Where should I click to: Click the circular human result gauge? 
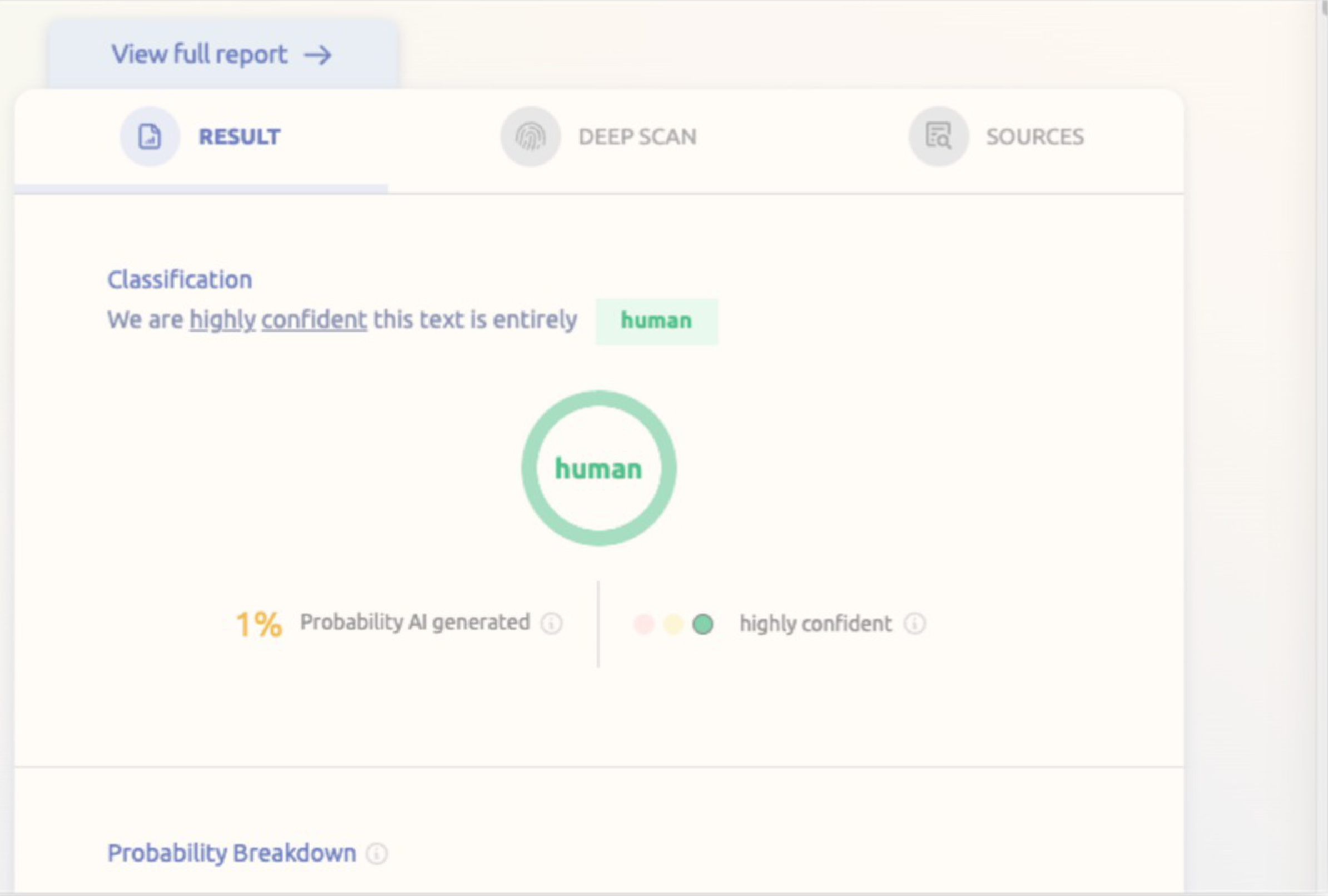tap(598, 468)
